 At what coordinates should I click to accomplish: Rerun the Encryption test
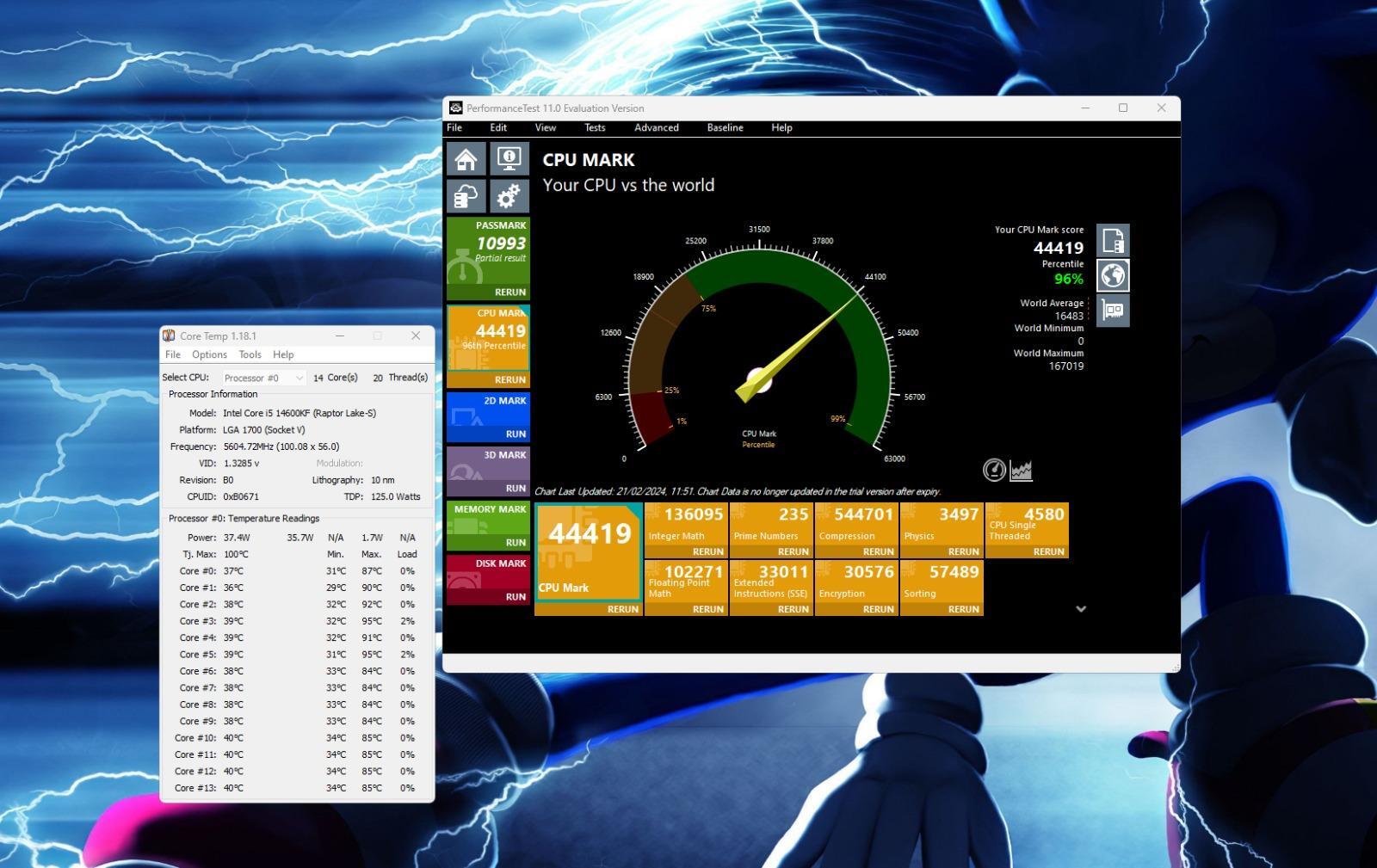point(878,609)
